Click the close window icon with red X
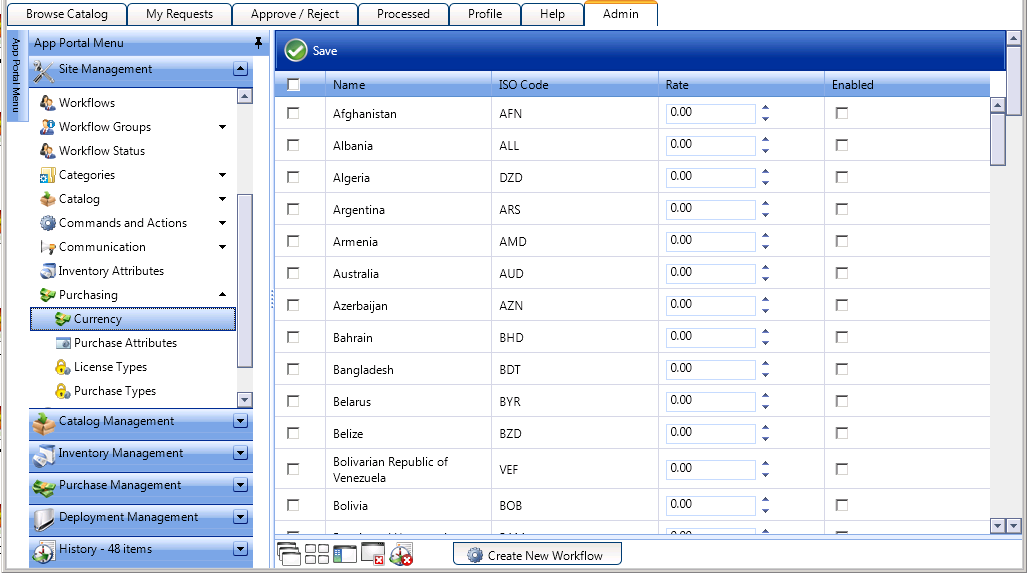 (373, 553)
